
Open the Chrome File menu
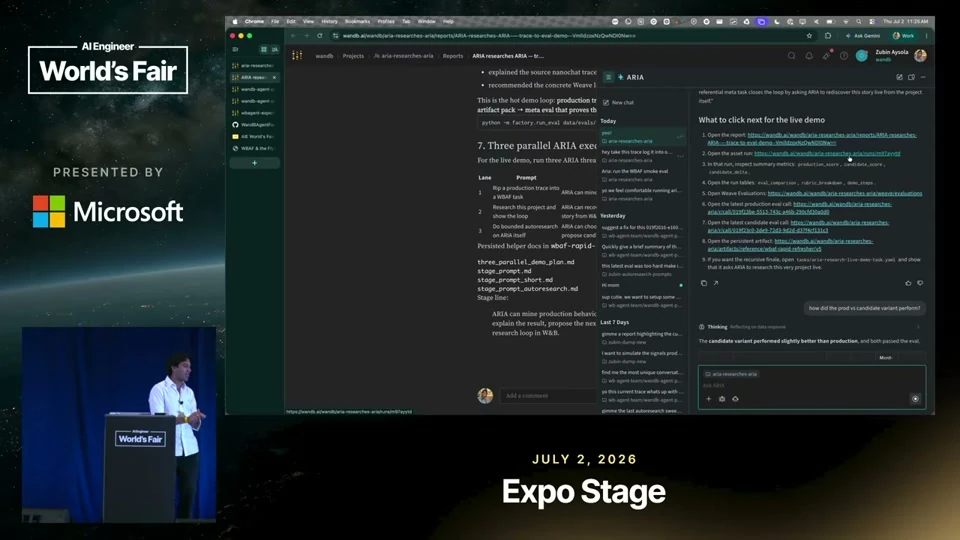[275, 21]
